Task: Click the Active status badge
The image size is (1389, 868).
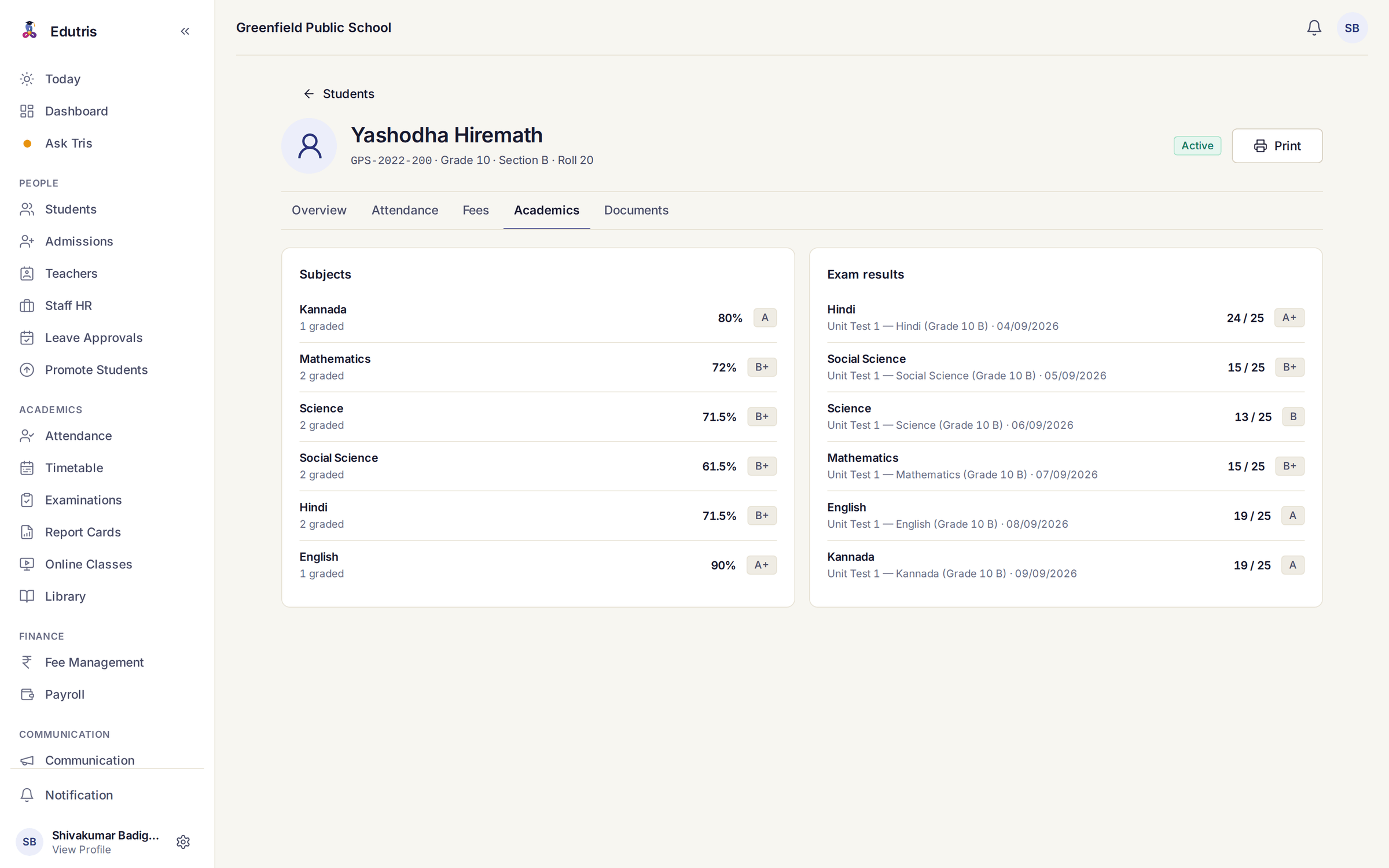Action: click(1197, 146)
